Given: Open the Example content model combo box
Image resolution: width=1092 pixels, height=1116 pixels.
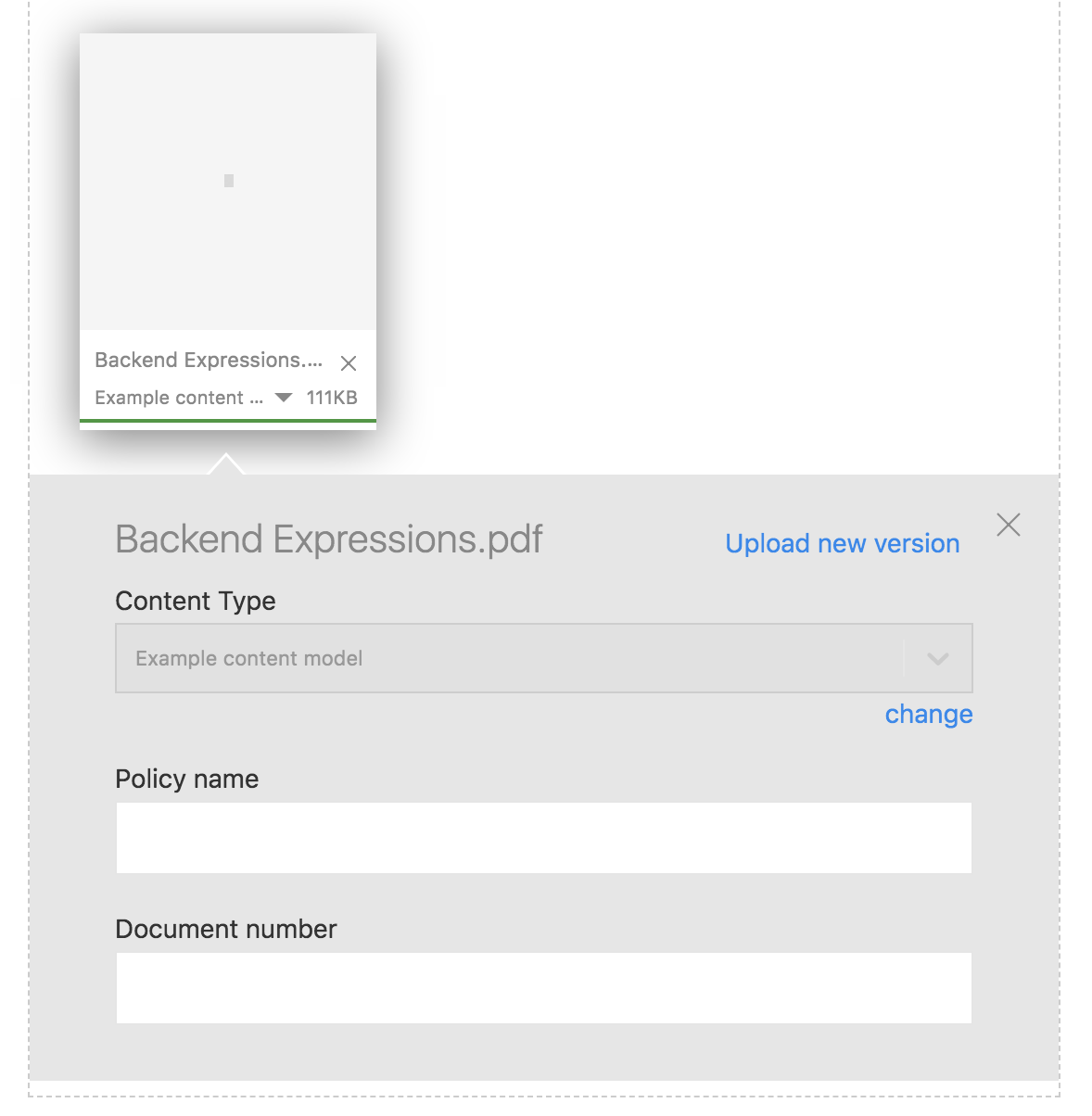Looking at the screenshot, I should point(508,659).
